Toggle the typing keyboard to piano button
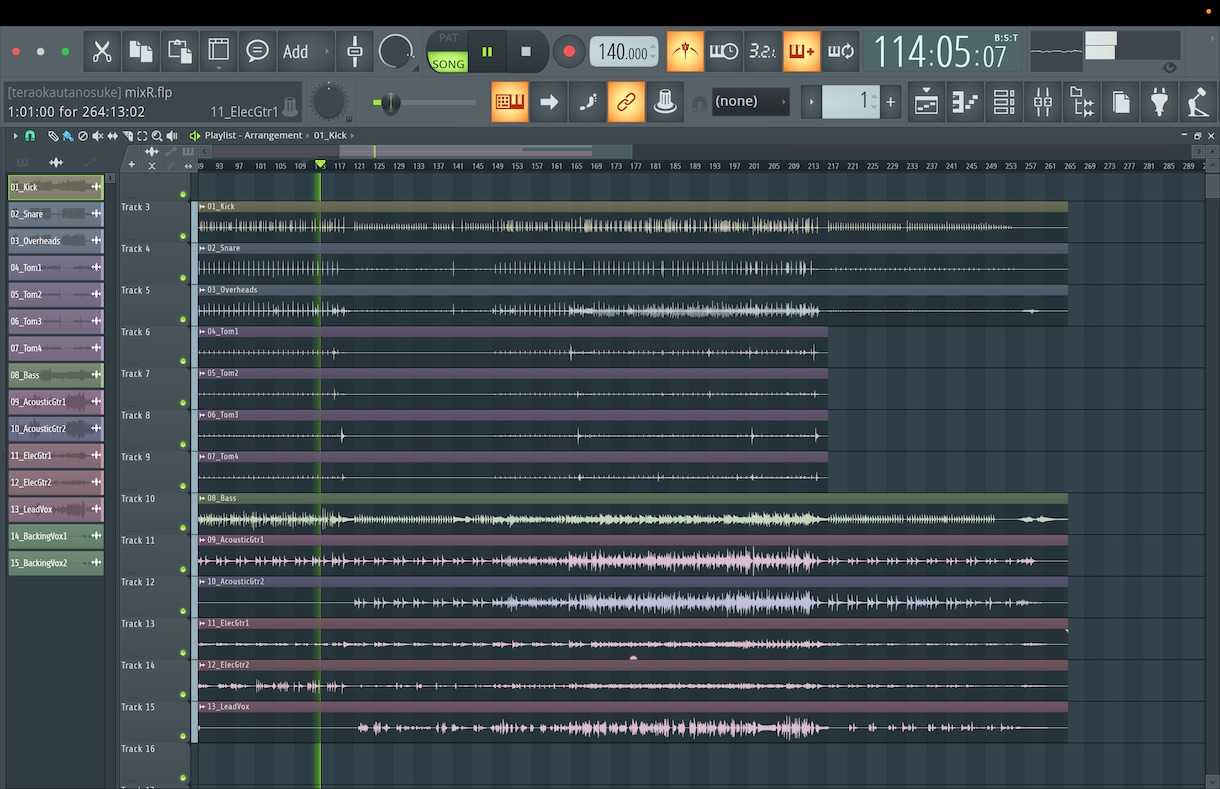The height and width of the screenshot is (789, 1220). (510, 101)
